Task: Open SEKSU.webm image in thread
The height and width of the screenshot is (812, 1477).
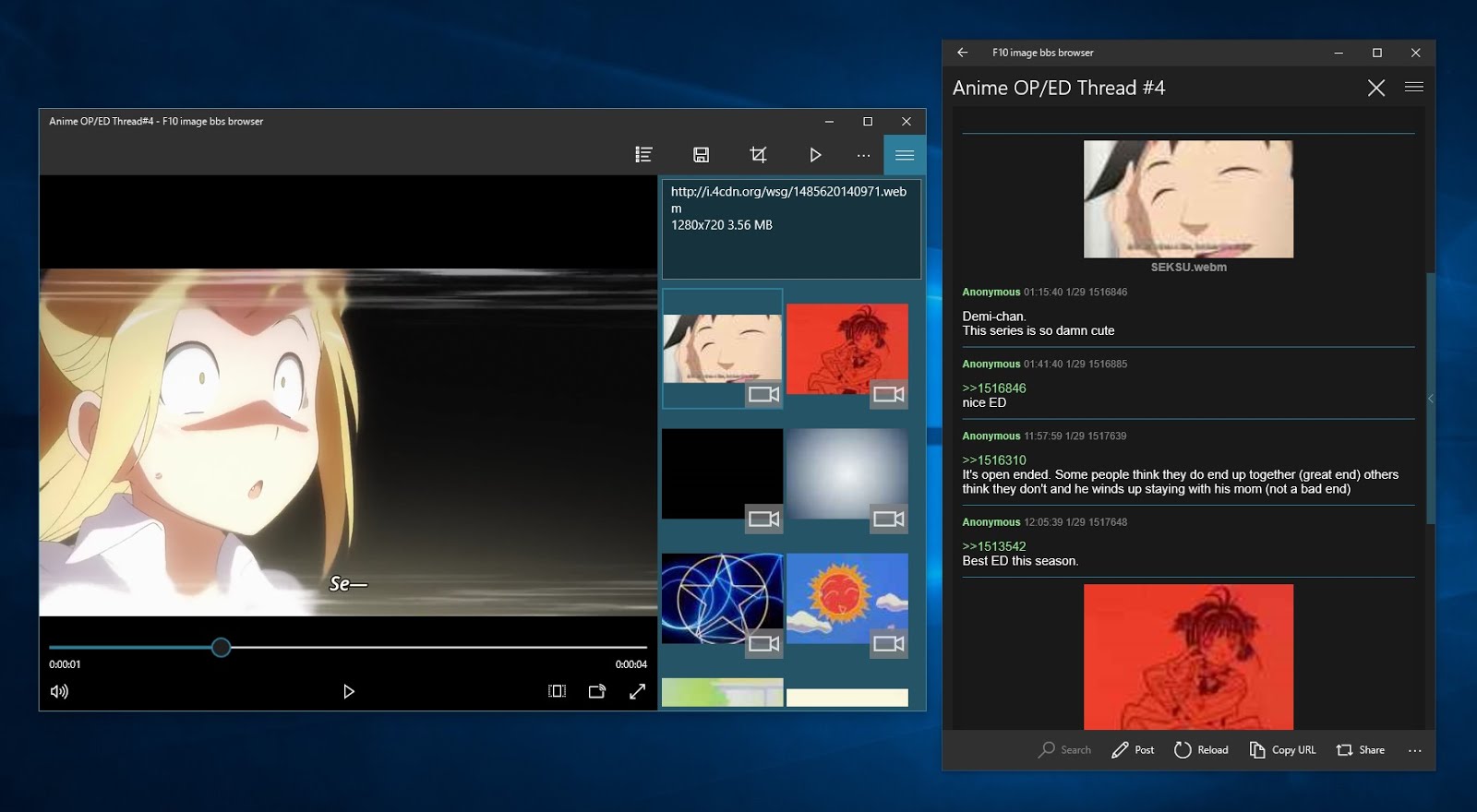Action: tap(1188, 199)
